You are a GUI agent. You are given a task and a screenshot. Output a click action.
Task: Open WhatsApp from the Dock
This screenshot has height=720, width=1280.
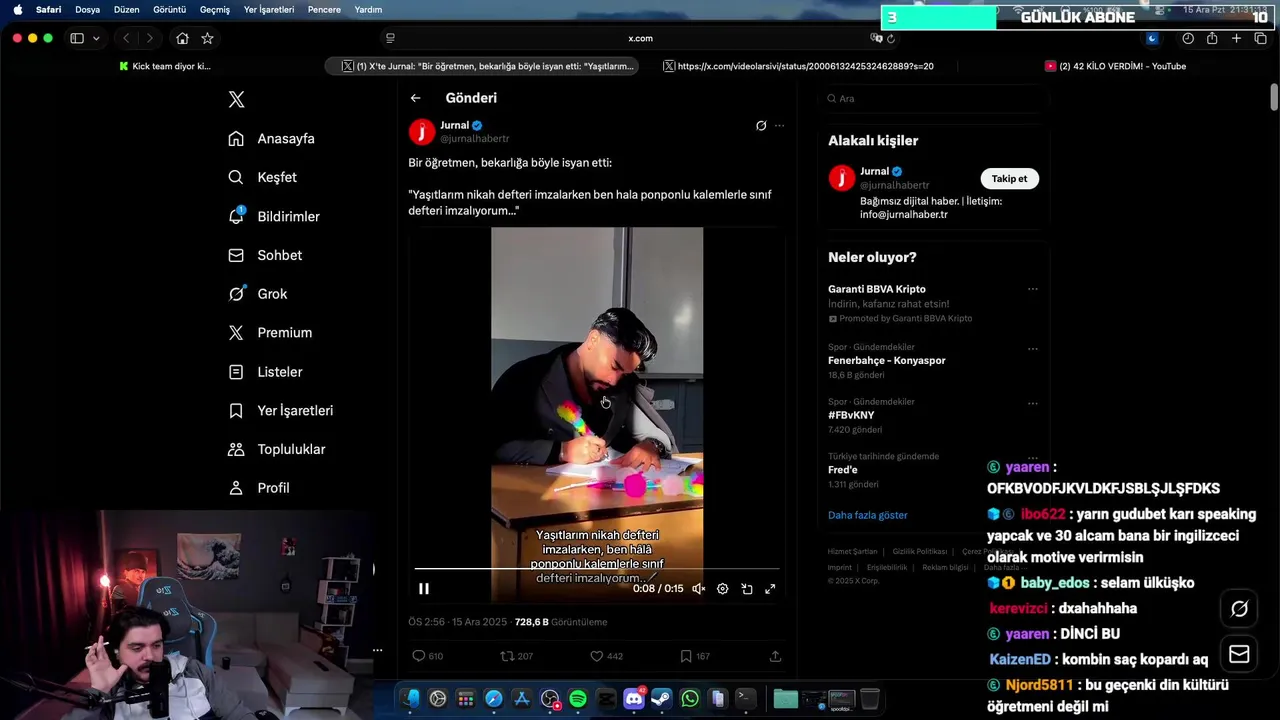click(x=690, y=699)
